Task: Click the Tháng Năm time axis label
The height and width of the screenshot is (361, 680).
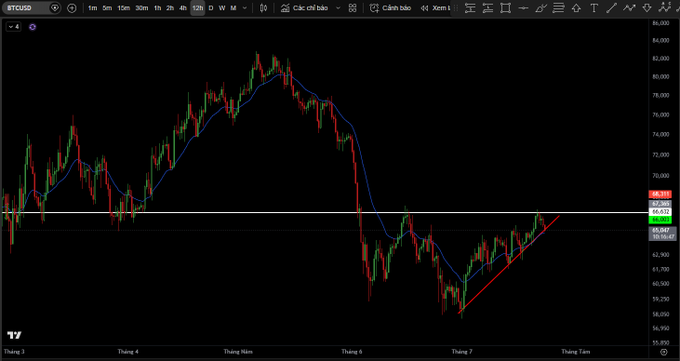Action: click(238, 352)
